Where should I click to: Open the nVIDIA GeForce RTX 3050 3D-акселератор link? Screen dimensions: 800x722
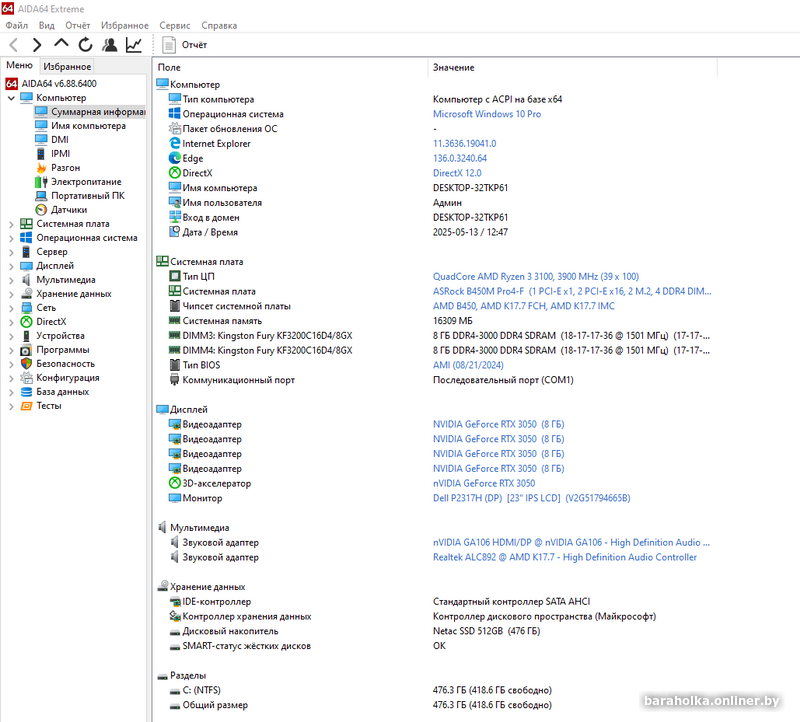click(x=484, y=483)
